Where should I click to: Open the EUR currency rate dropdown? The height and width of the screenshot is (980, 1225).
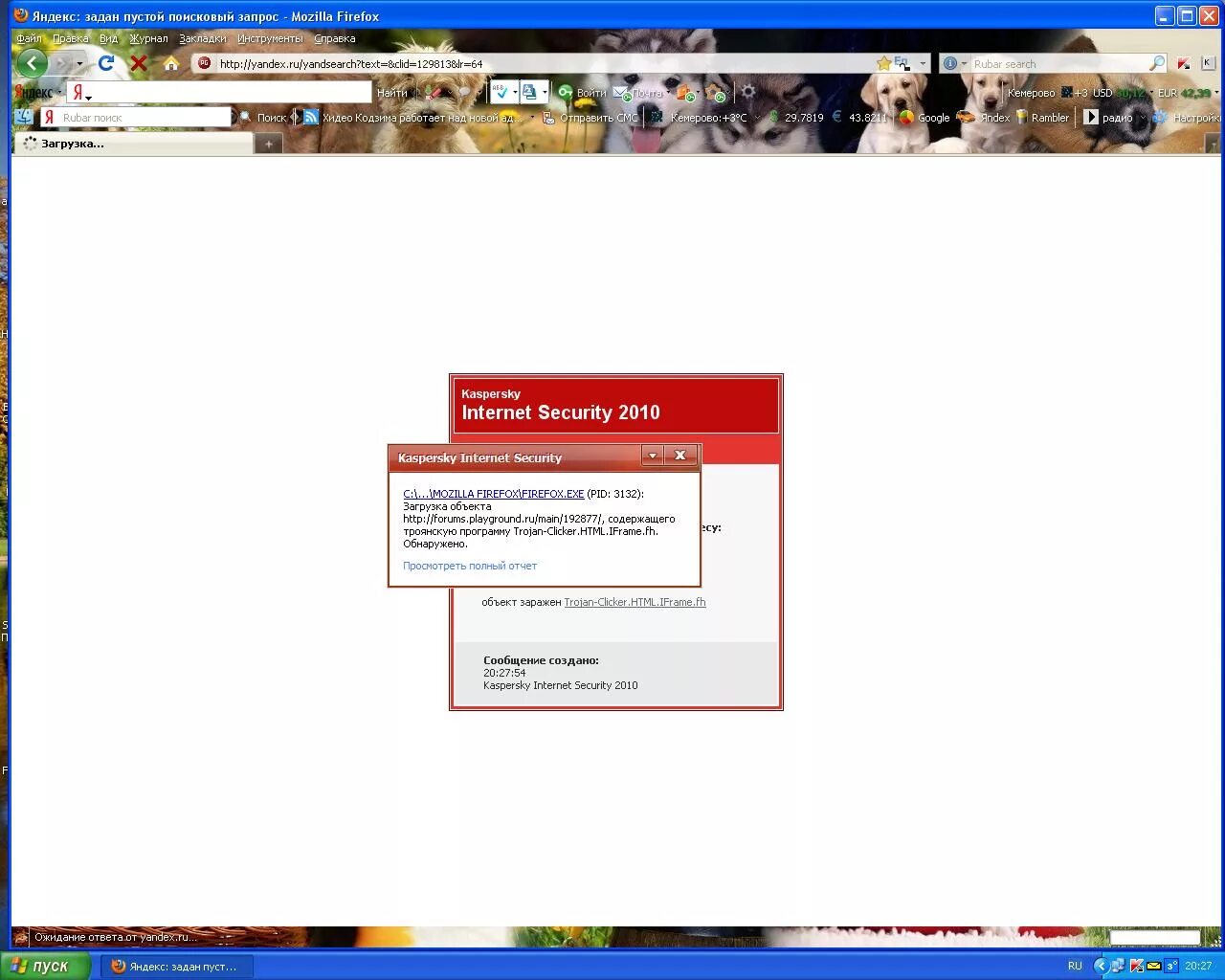tap(1216, 93)
